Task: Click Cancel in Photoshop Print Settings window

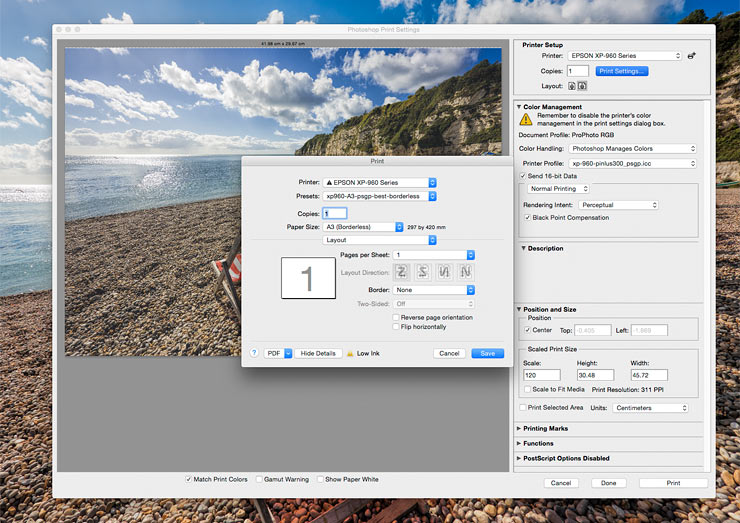Action: tap(561, 483)
